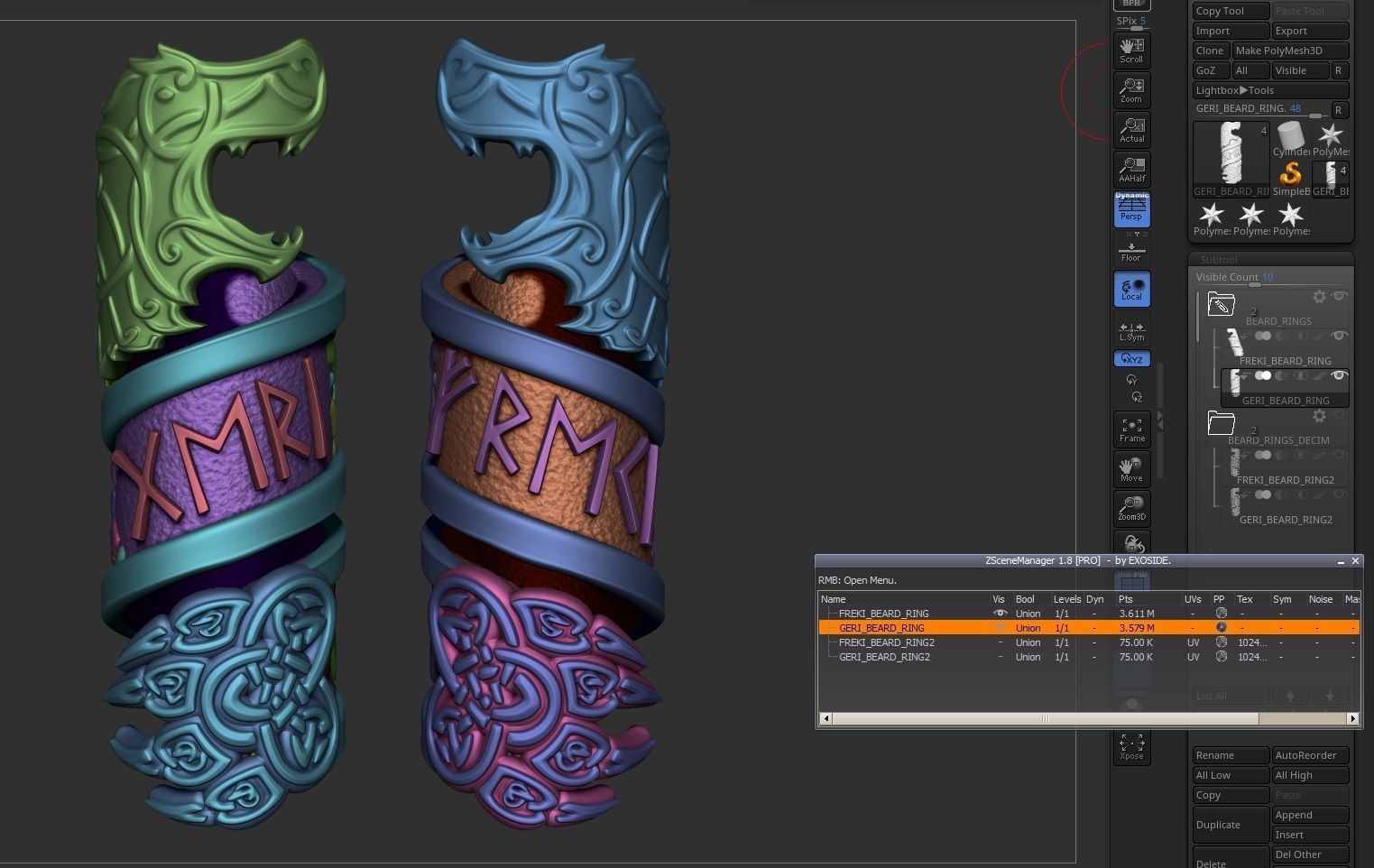Select the FREKI_BEARD_RING subtool

click(1285, 348)
